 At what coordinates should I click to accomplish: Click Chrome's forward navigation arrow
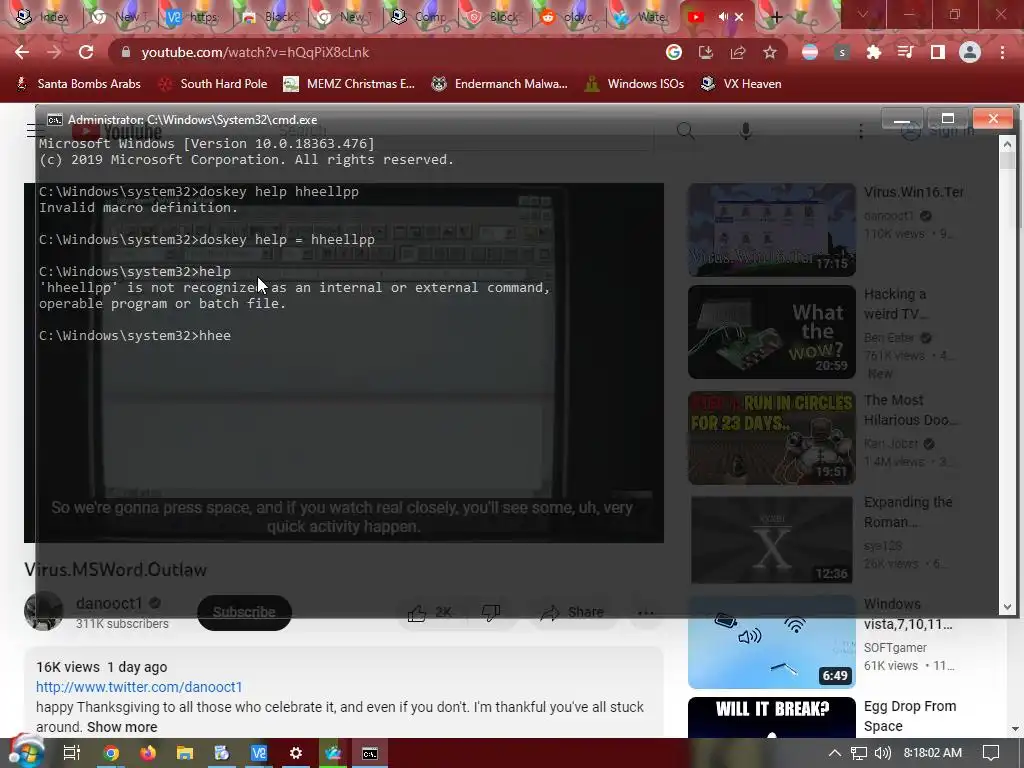54,52
